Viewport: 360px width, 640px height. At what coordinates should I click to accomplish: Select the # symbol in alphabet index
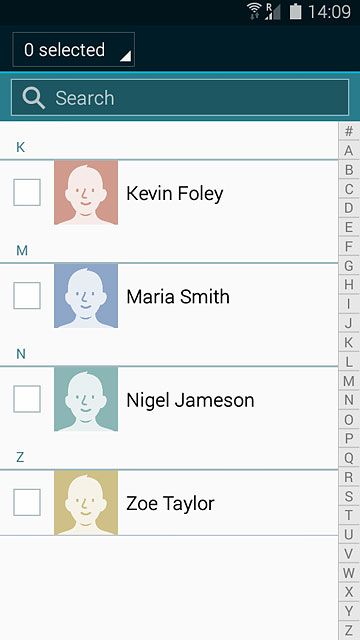click(349, 131)
